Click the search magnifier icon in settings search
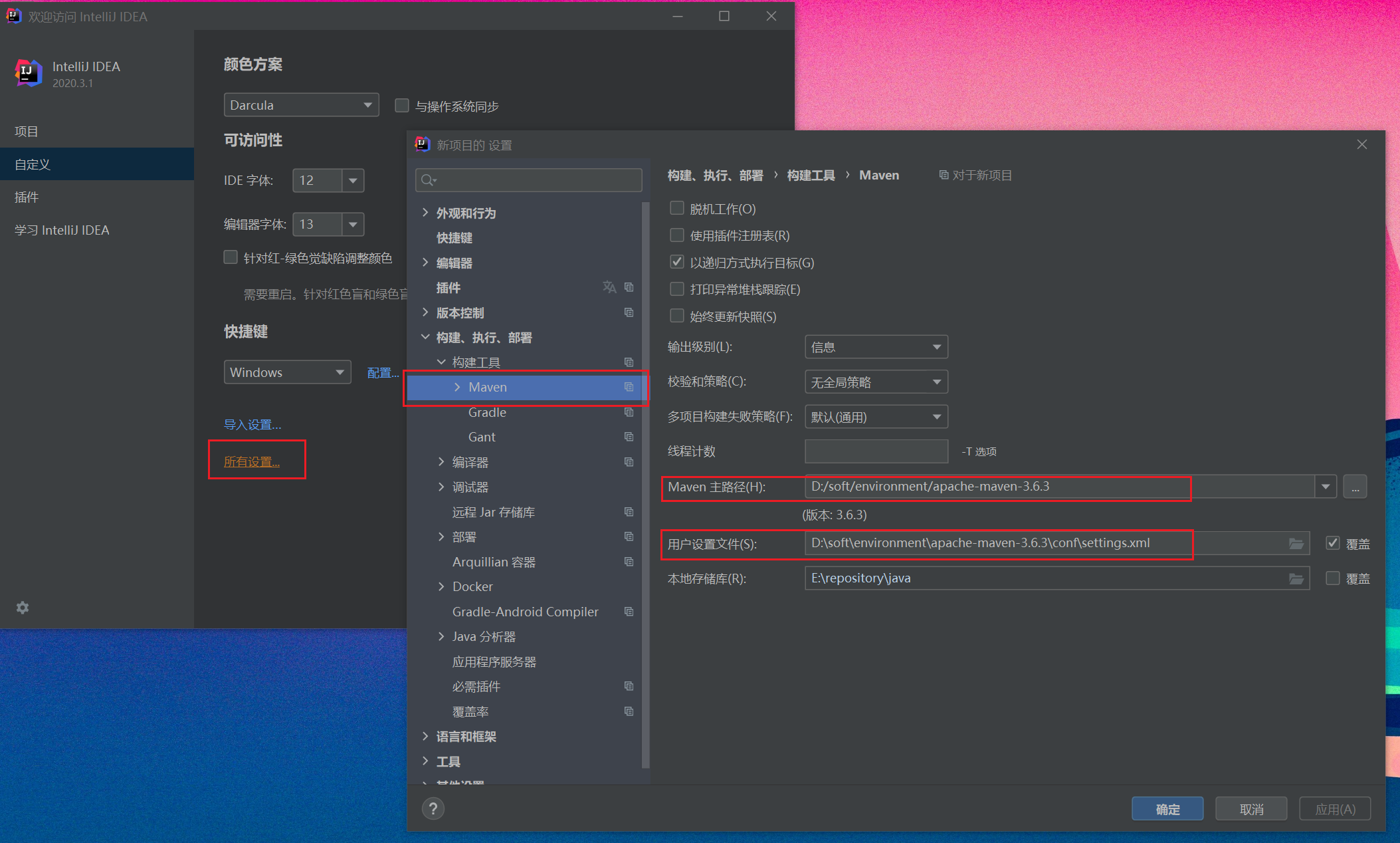This screenshot has width=1400, height=843. 428,180
